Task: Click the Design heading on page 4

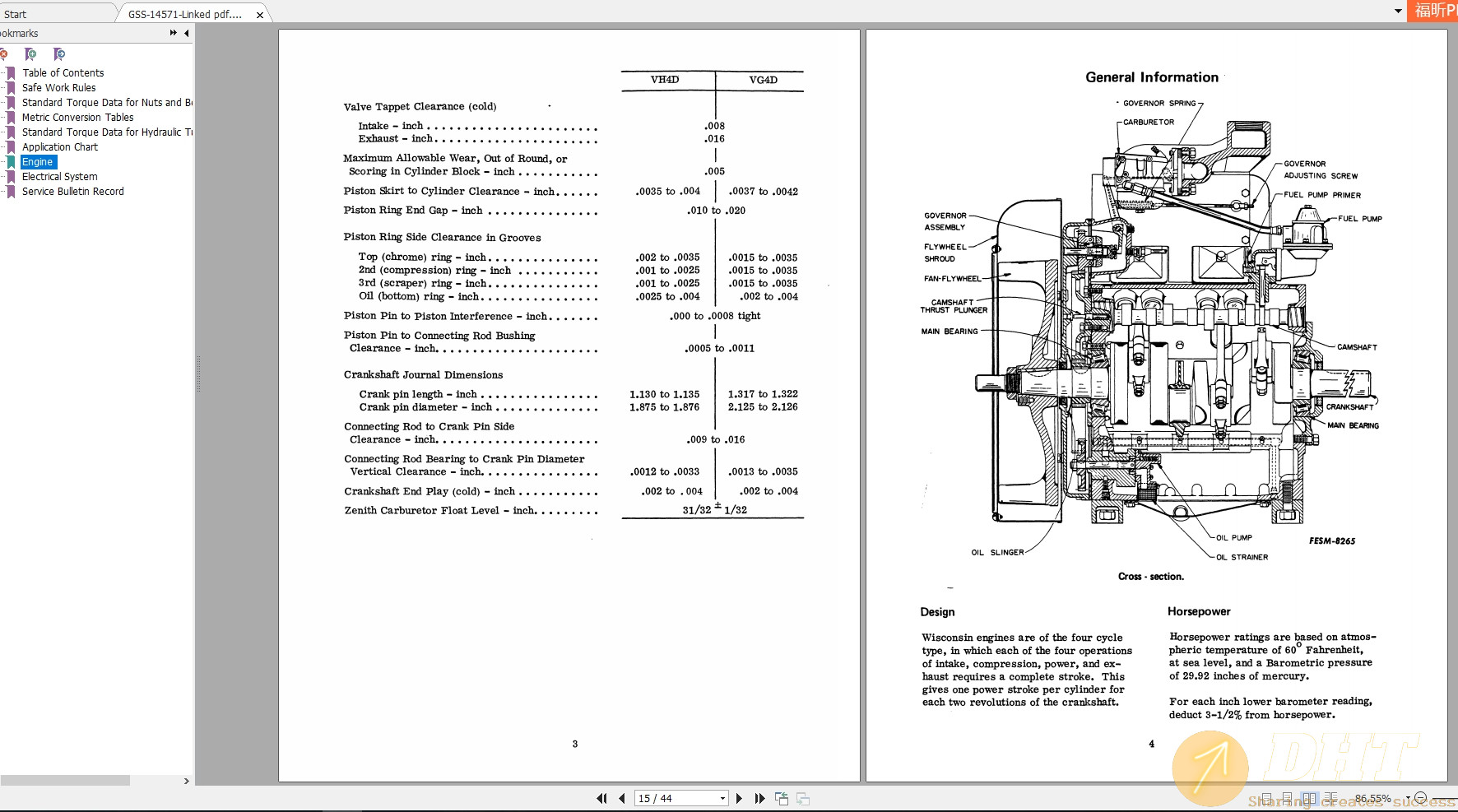Action: (937, 612)
